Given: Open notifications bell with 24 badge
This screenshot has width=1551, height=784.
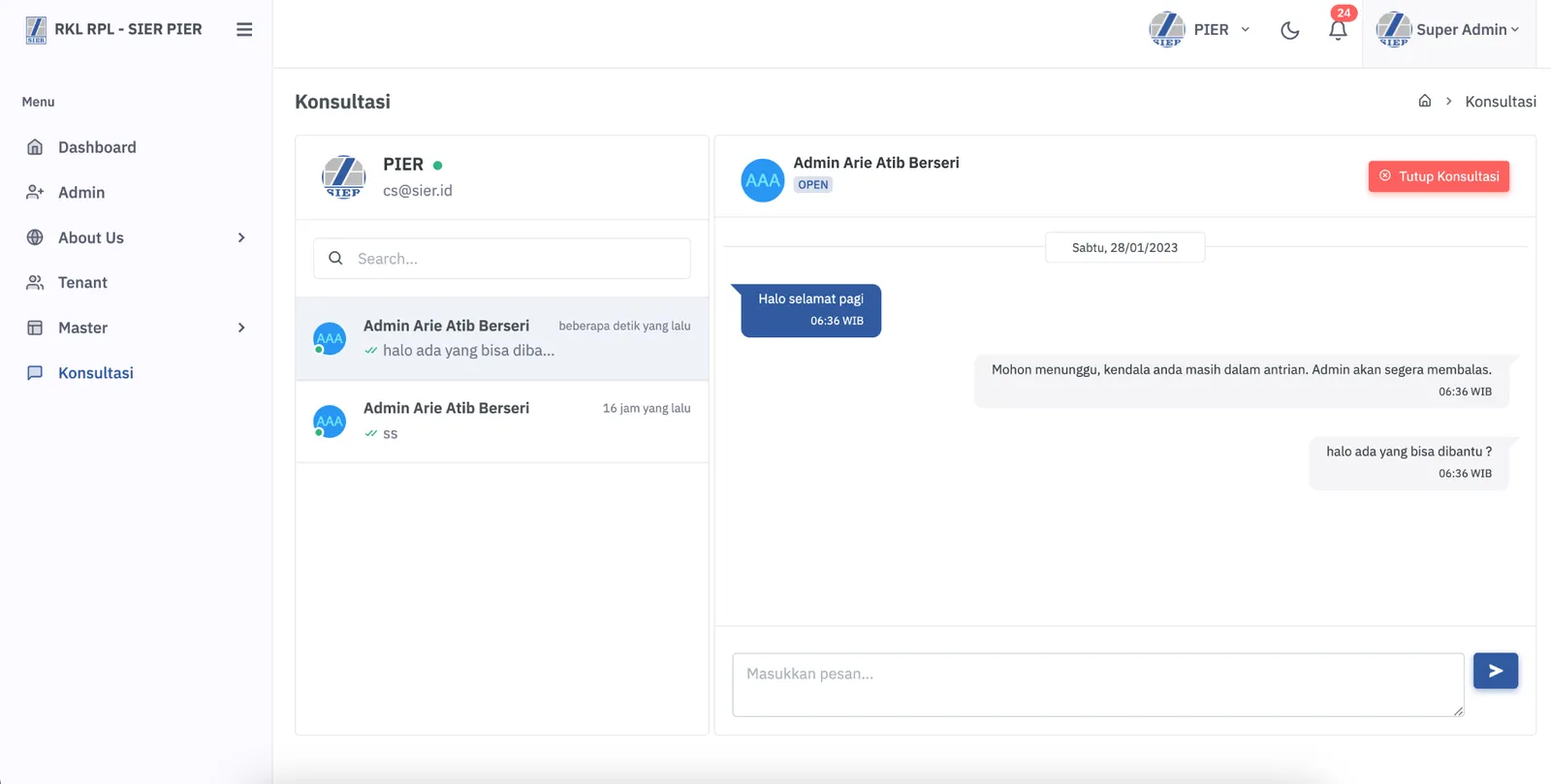Looking at the screenshot, I should point(1338,29).
